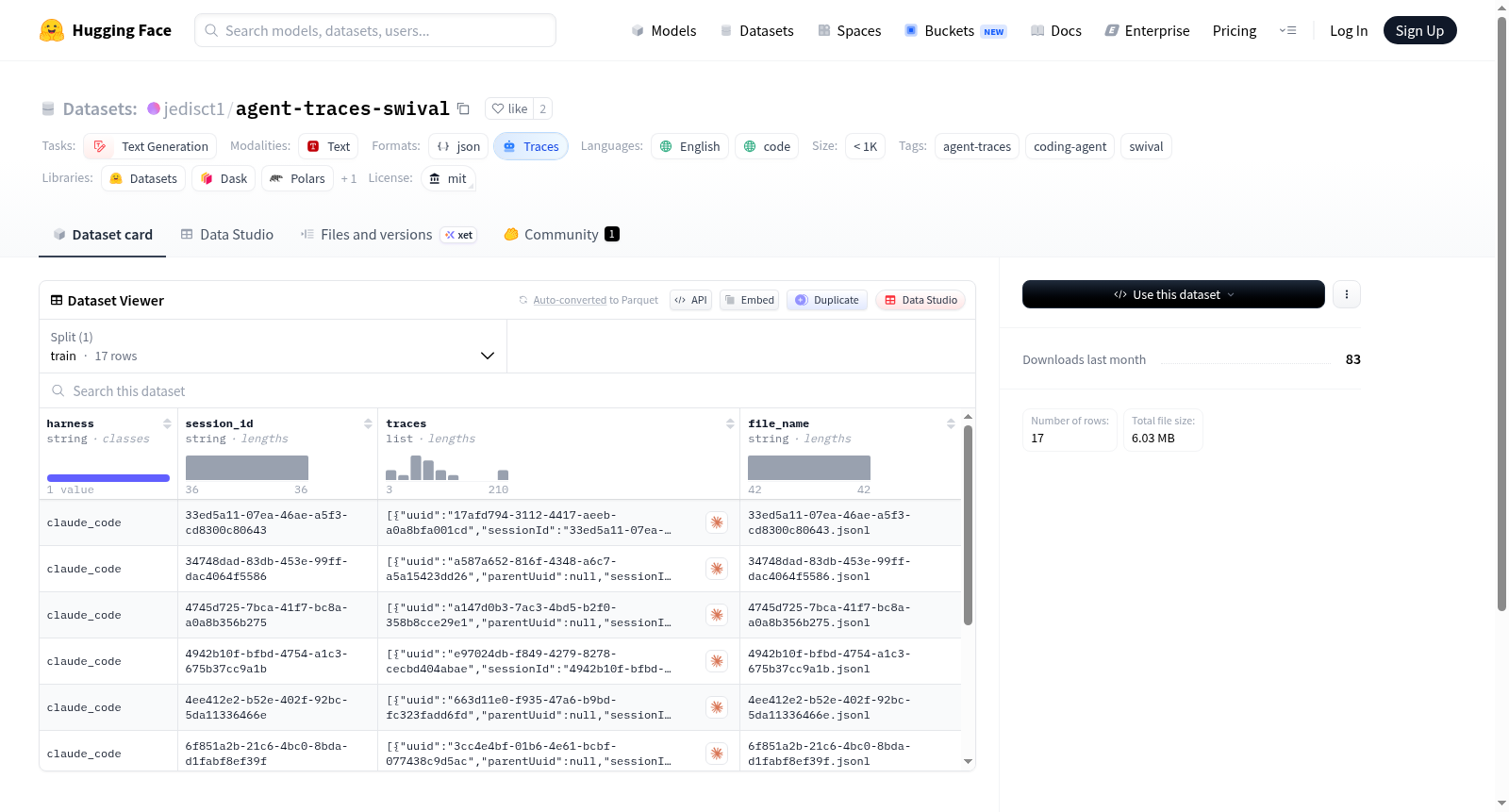The image size is (1509, 812).
Task: Open the more navigation menu icon
Action: pos(1287,30)
